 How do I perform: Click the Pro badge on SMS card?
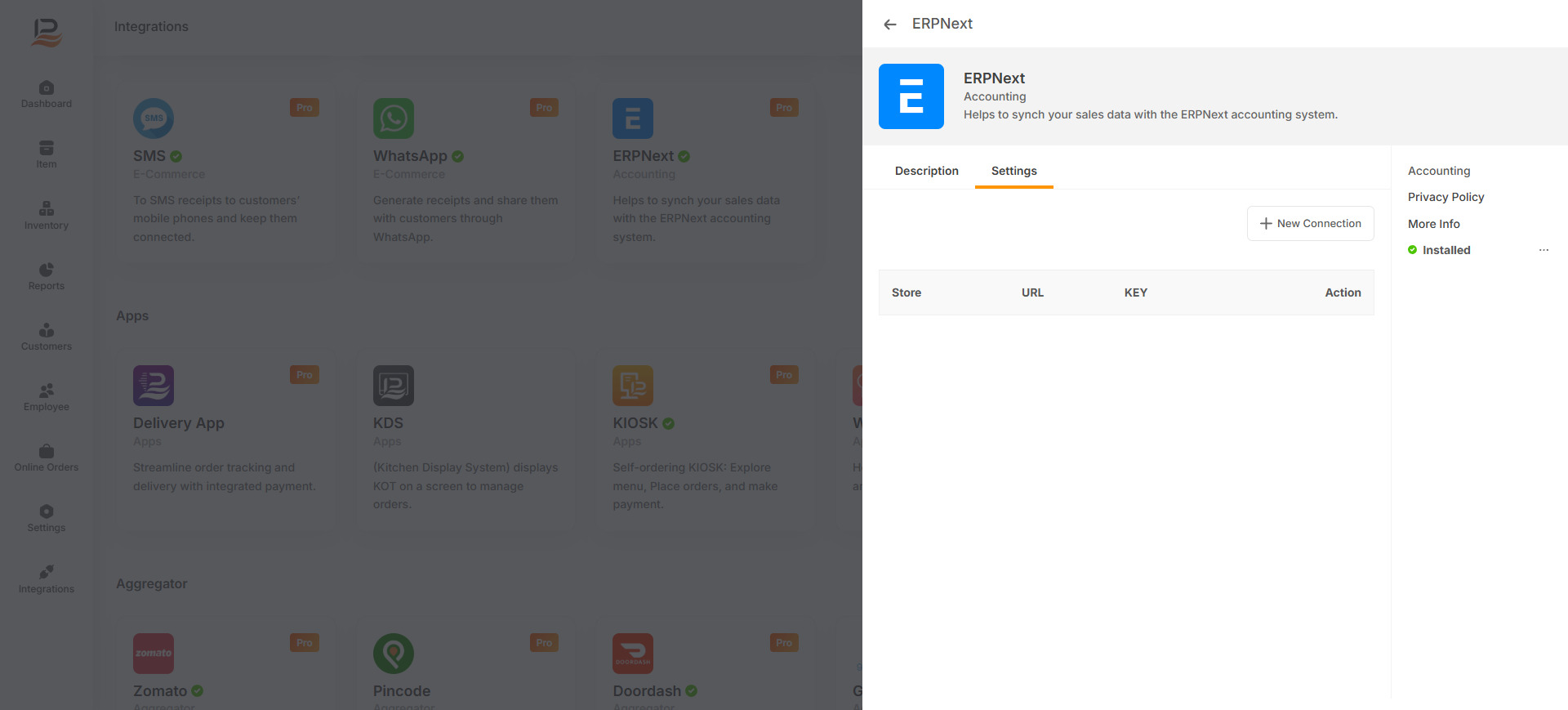305,108
